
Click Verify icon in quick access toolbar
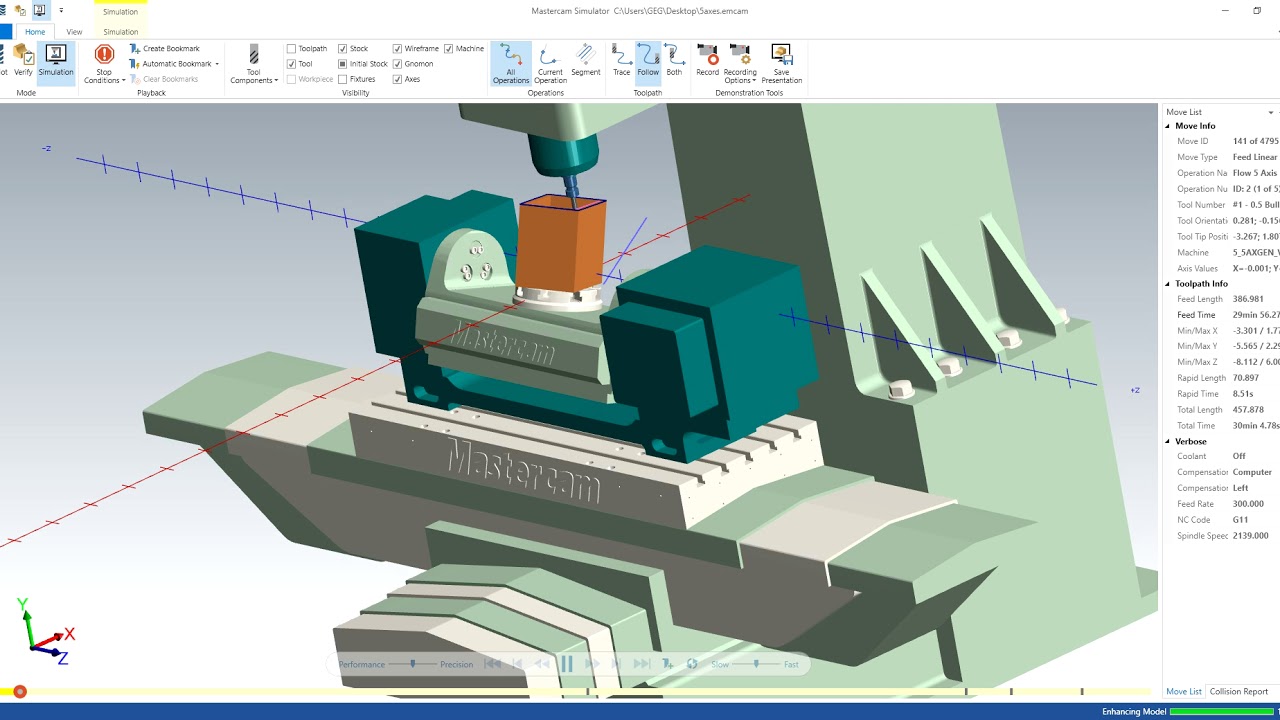(21, 11)
